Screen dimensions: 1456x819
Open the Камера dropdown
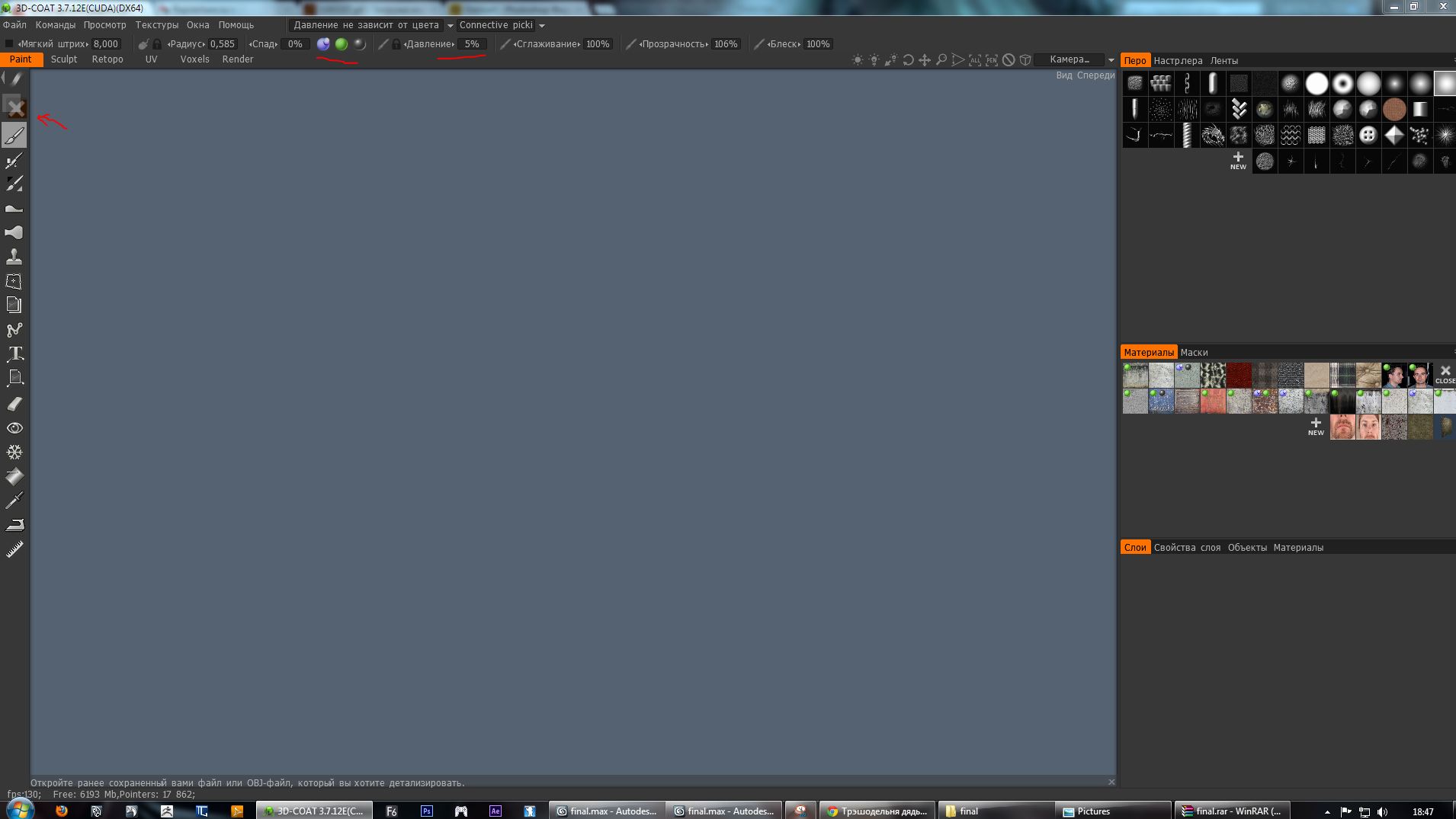[x=1076, y=59]
